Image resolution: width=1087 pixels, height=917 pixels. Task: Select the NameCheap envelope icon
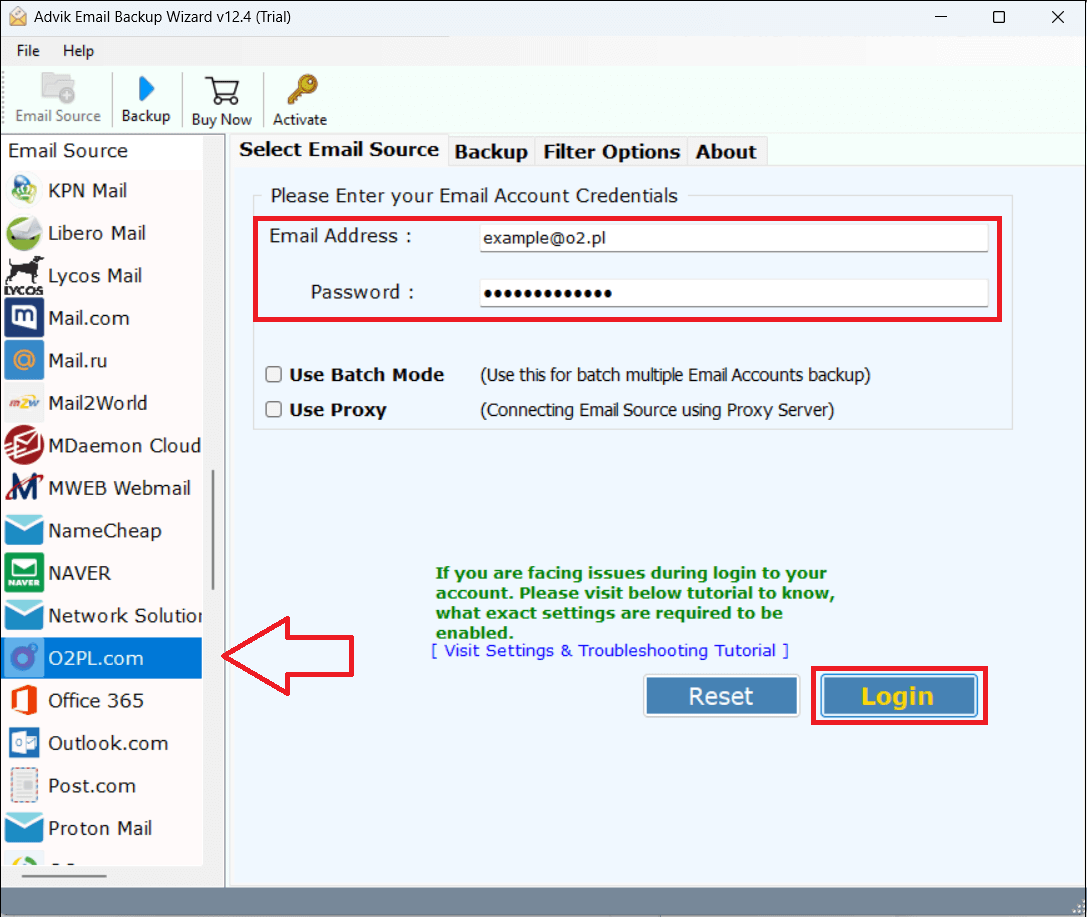(24, 530)
